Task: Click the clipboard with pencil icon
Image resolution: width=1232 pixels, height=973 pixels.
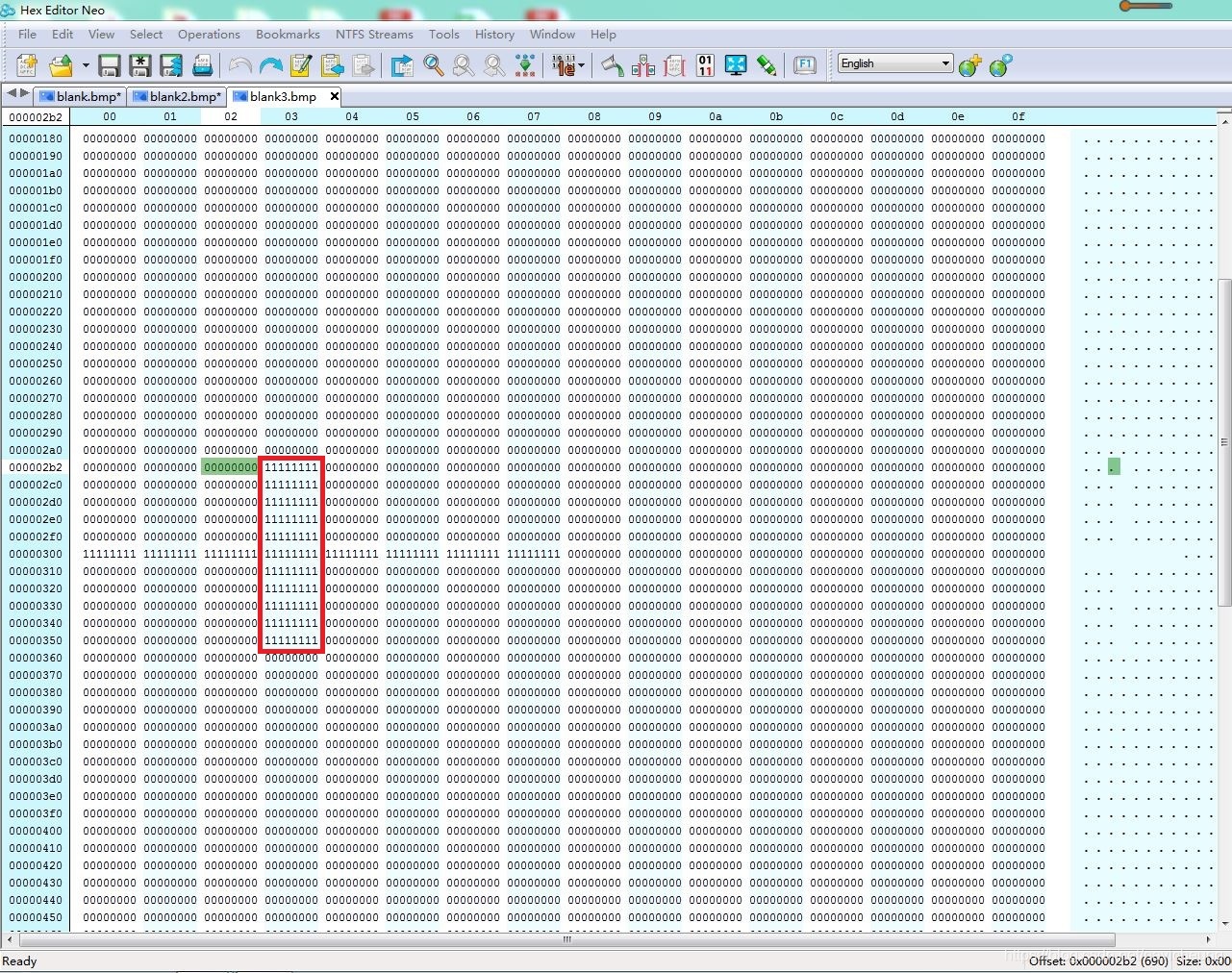Action: click(x=301, y=65)
